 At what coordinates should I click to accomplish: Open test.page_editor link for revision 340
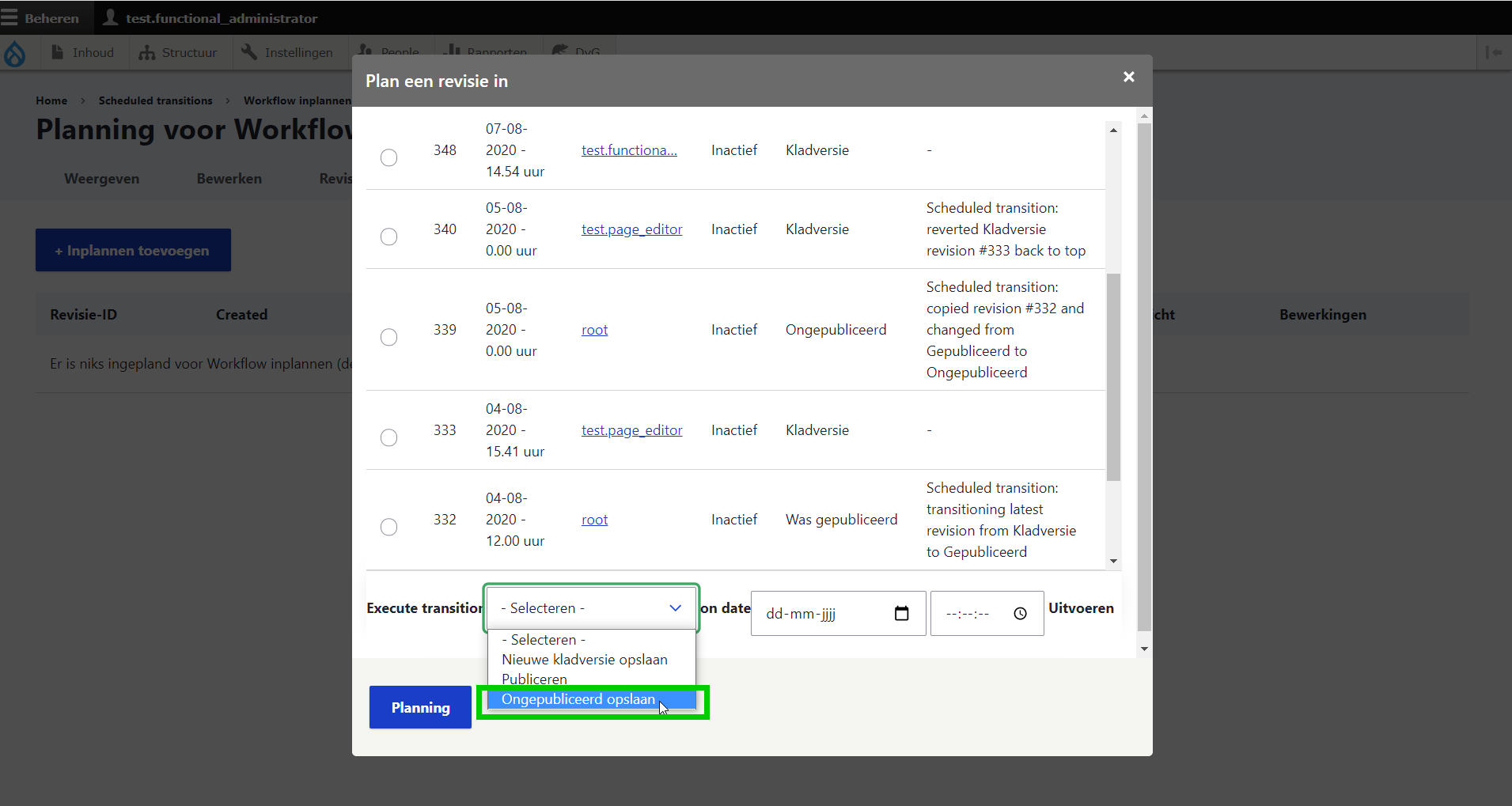tap(631, 229)
